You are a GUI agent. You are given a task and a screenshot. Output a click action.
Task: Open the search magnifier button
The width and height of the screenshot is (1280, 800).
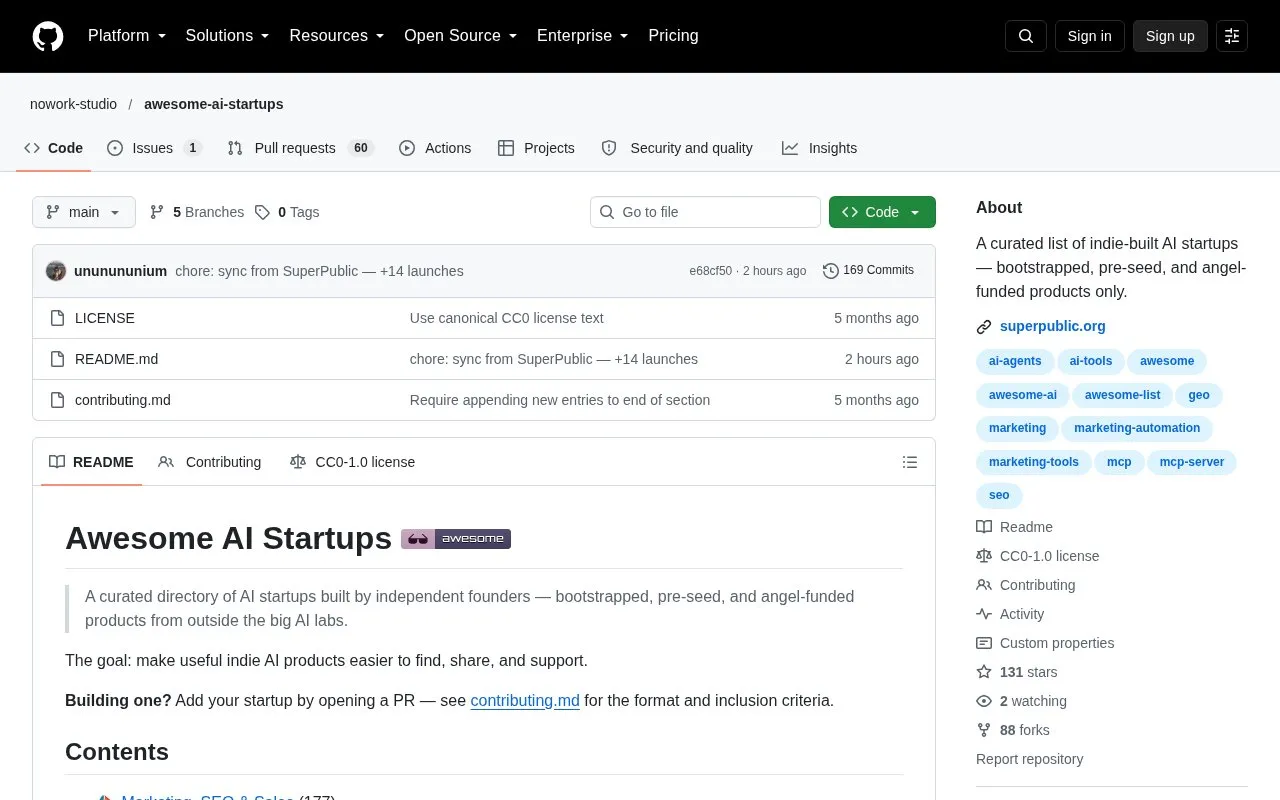1026,36
